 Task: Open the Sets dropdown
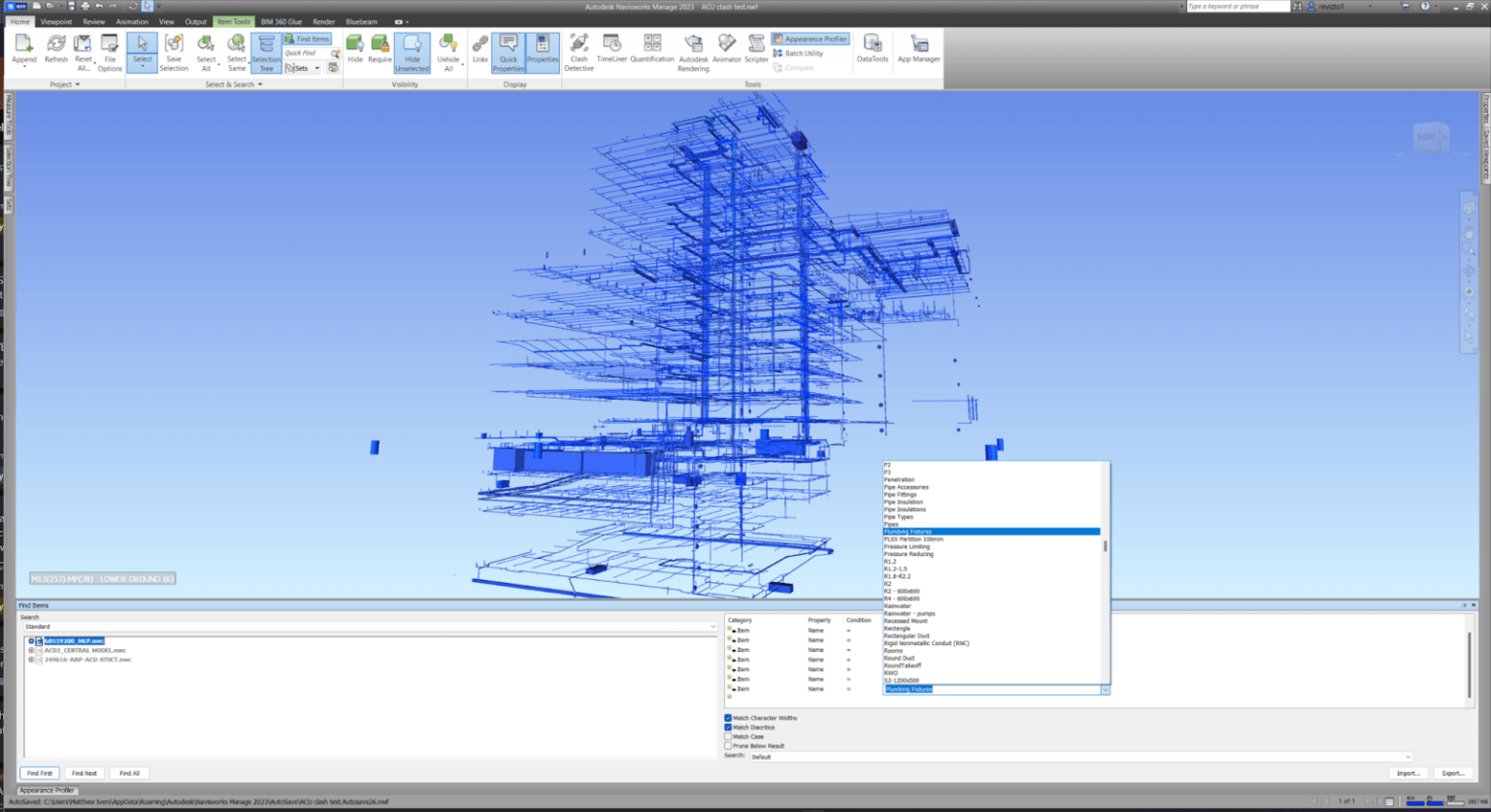318,68
